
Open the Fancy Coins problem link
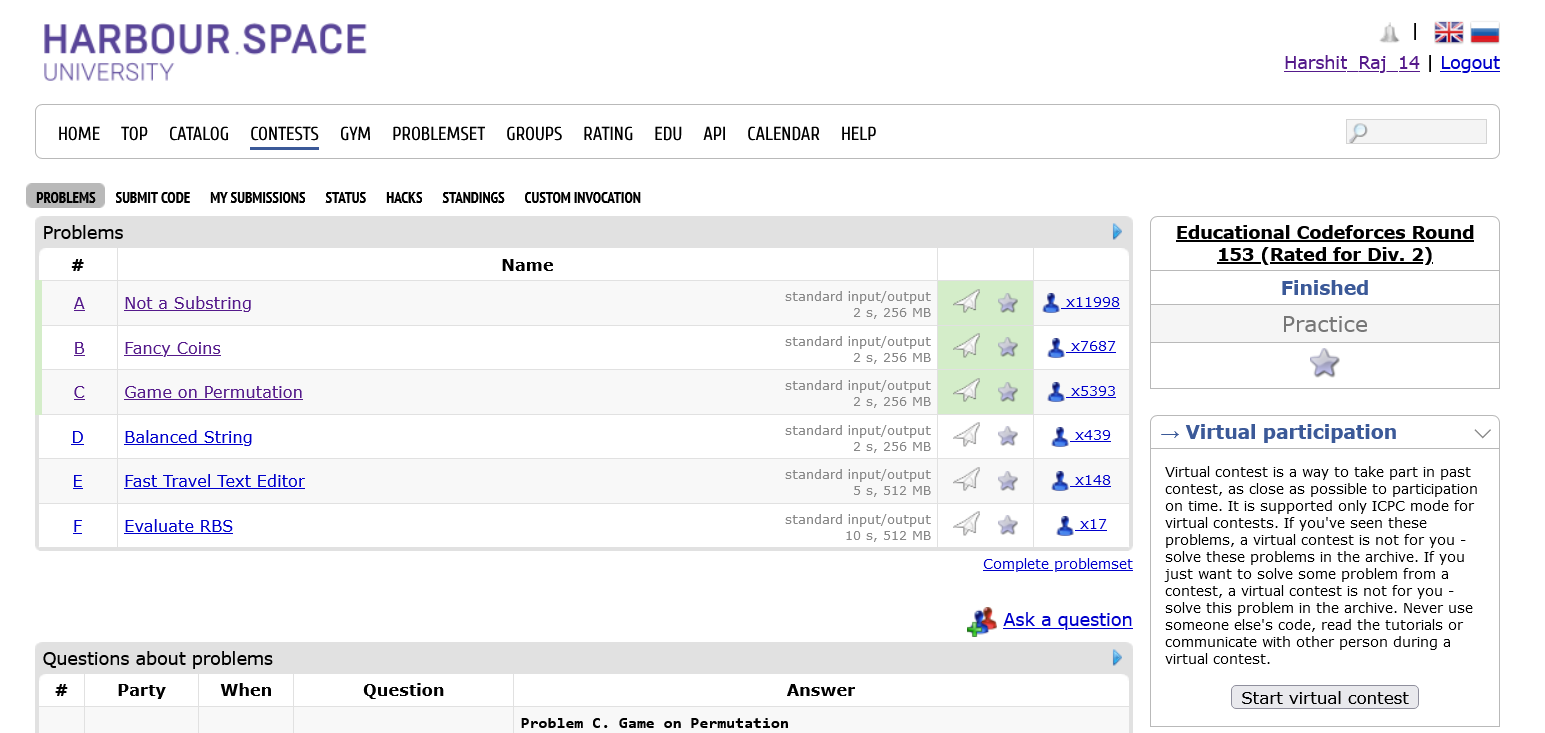172,348
